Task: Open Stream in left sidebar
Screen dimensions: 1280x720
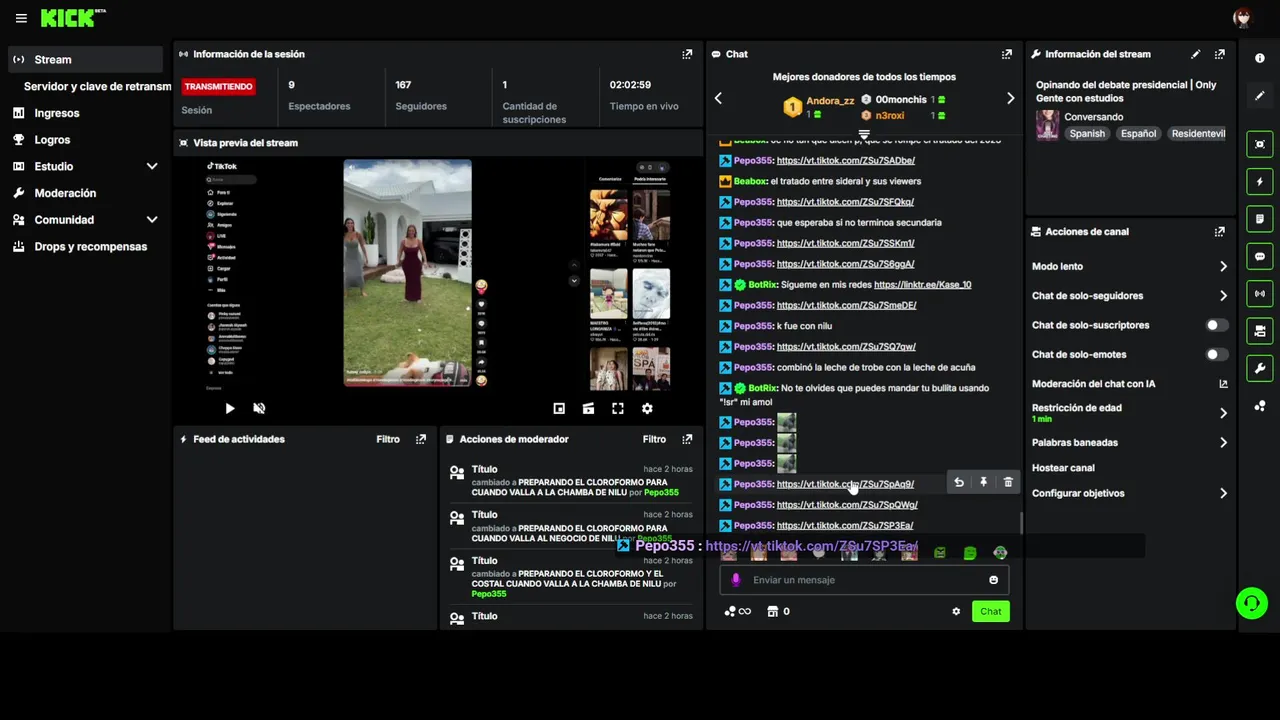Action: pos(85,59)
